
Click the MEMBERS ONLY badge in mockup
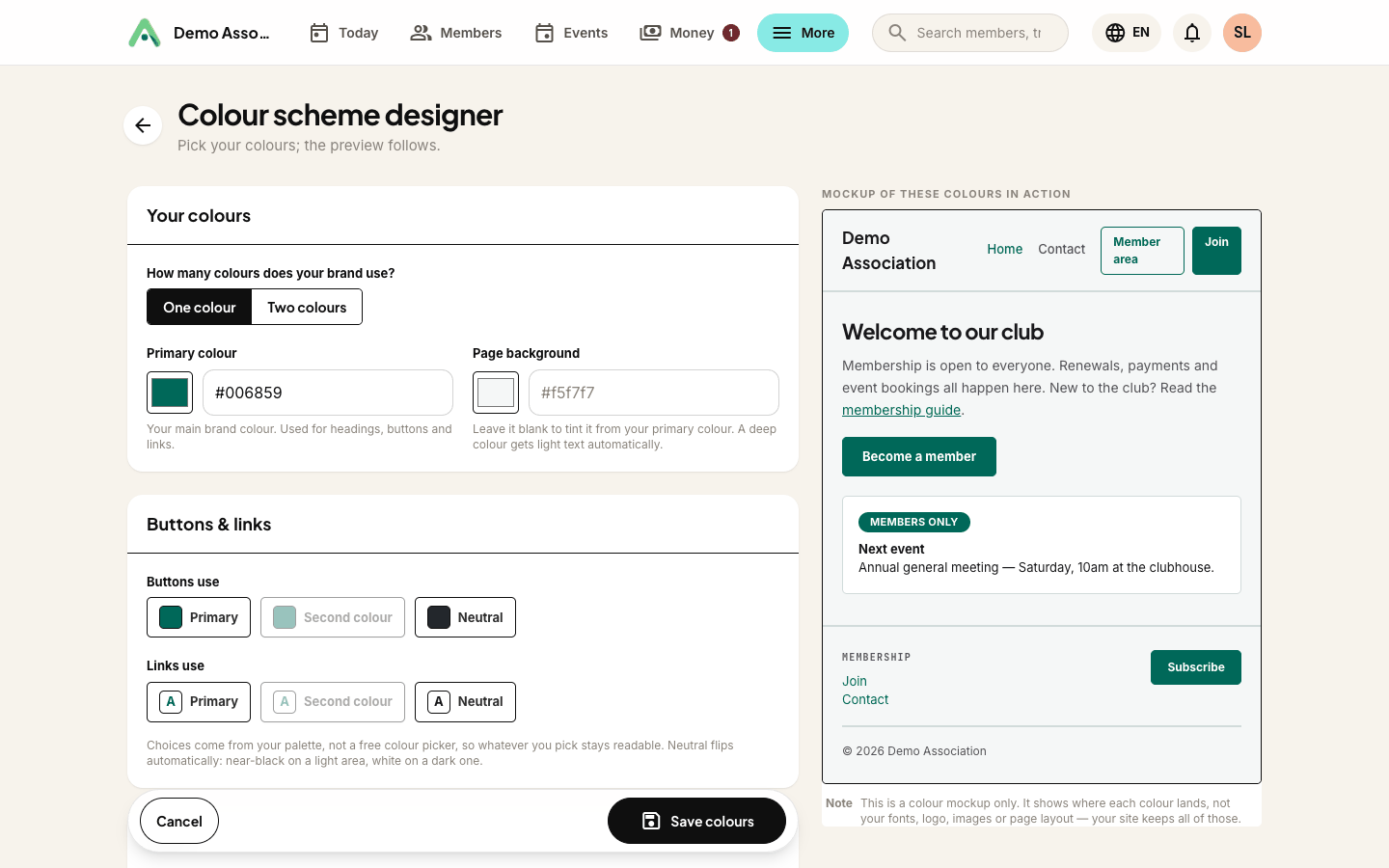point(914,522)
